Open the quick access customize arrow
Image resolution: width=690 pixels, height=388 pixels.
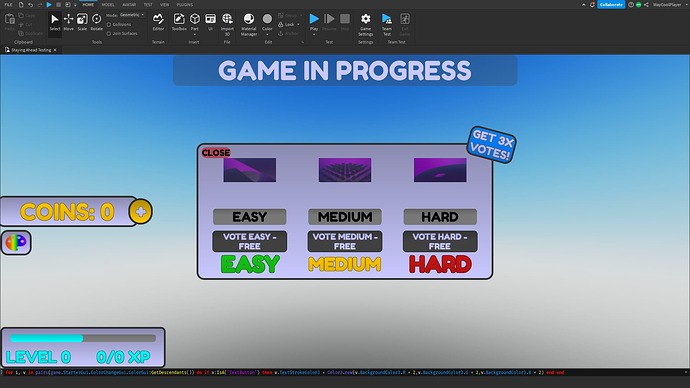click(75, 4)
